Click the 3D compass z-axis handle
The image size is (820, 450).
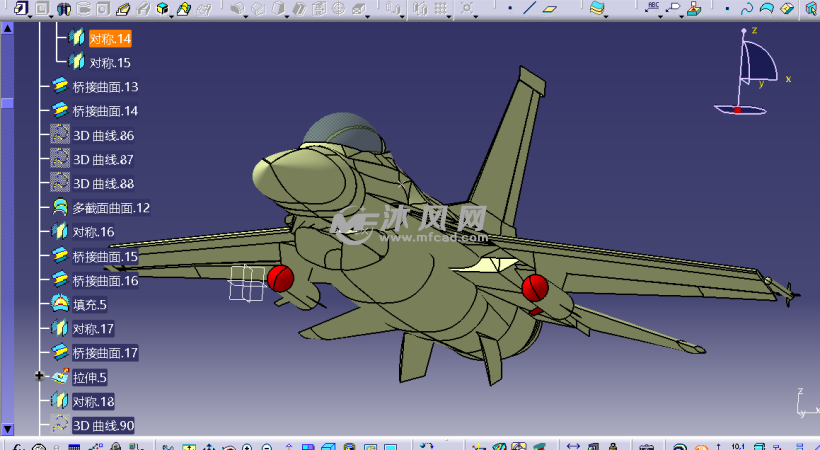(744, 31)
